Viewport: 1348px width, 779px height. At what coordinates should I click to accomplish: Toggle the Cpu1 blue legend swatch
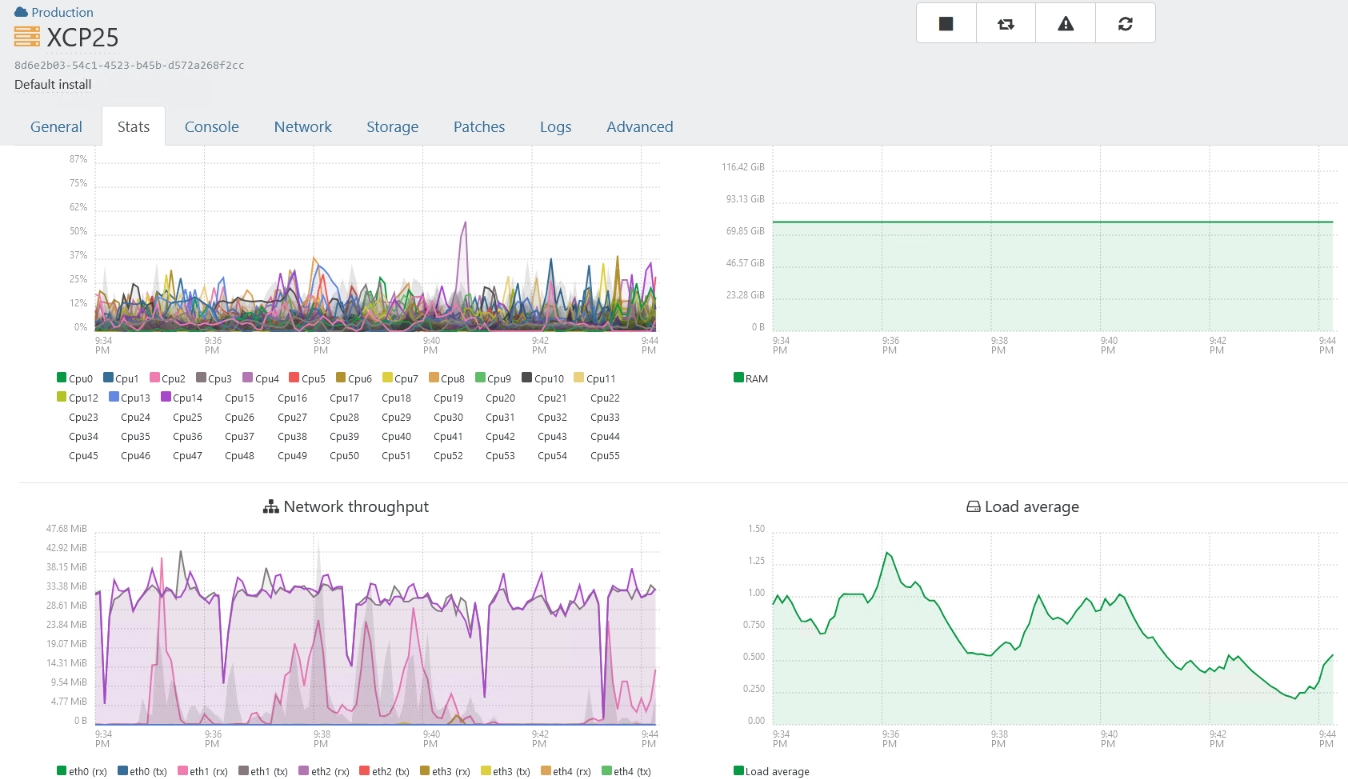tap(108, 378)
